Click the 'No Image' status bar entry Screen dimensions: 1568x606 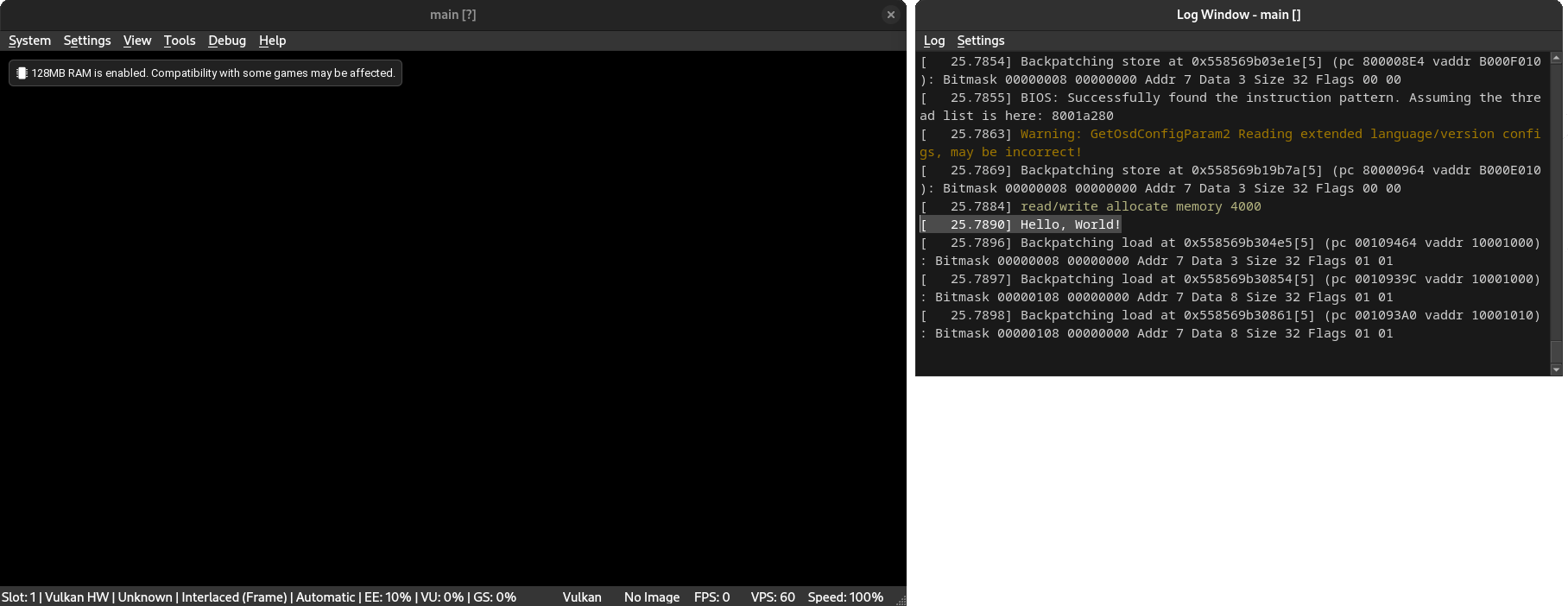652,597
